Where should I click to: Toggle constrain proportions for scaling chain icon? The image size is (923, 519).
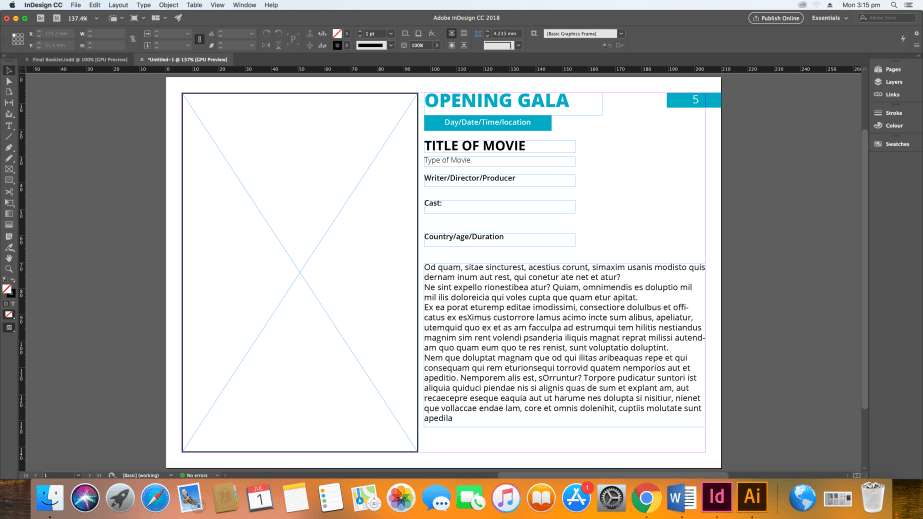[200, 39]
